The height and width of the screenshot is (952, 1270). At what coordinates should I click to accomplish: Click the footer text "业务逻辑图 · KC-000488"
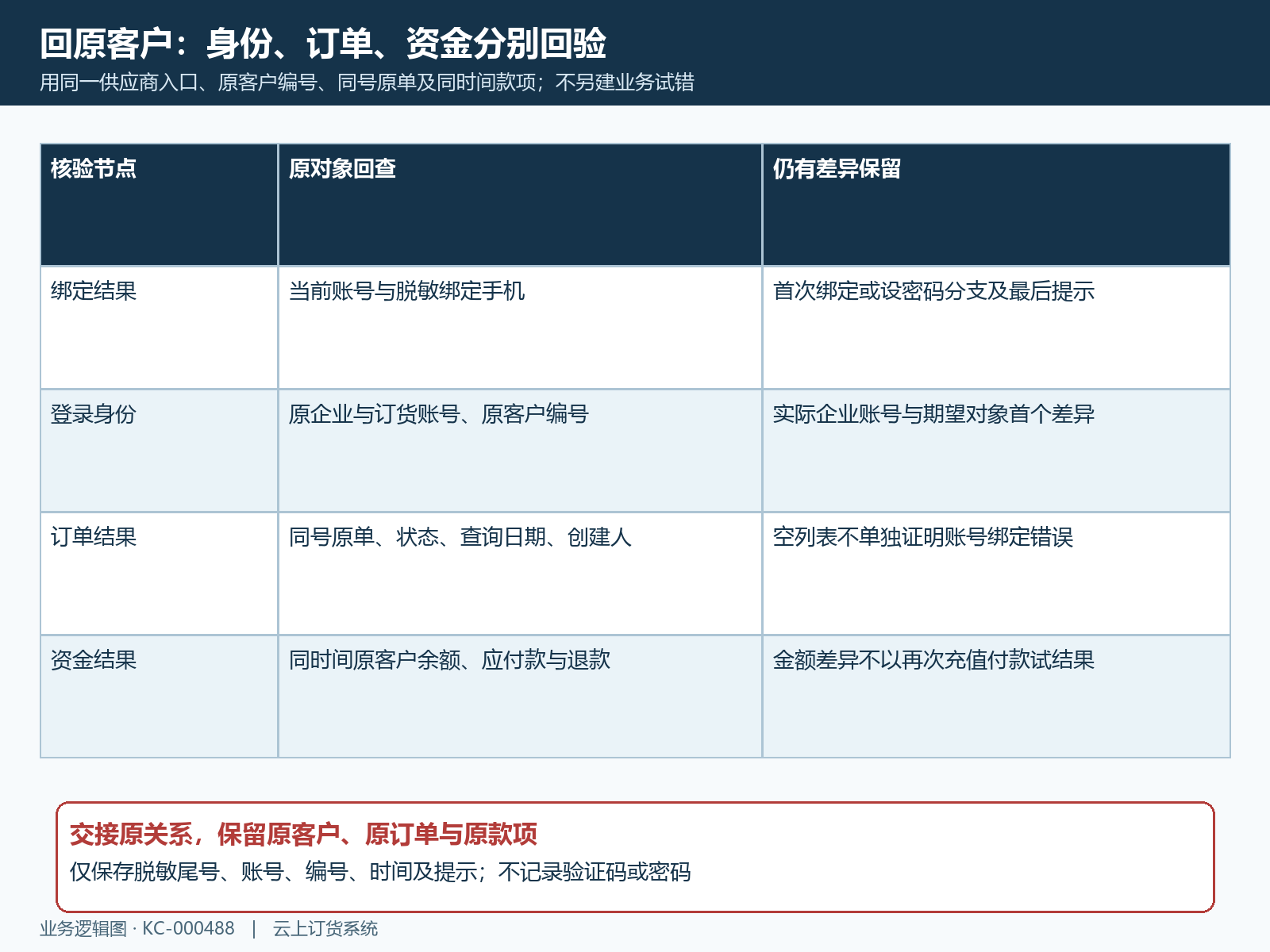point(137,929)
